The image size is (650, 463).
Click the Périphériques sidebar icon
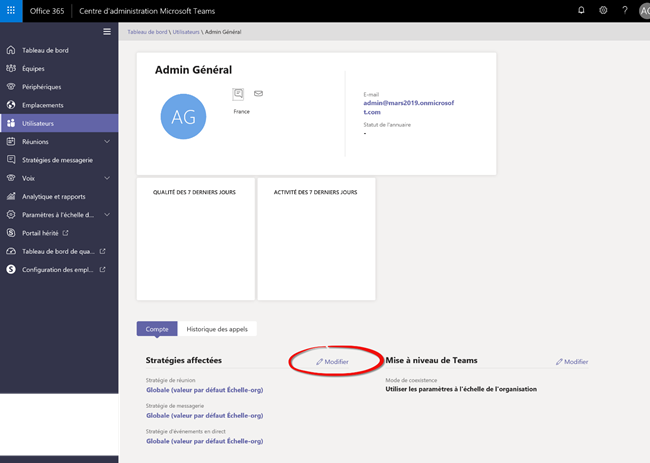(11, 87)
